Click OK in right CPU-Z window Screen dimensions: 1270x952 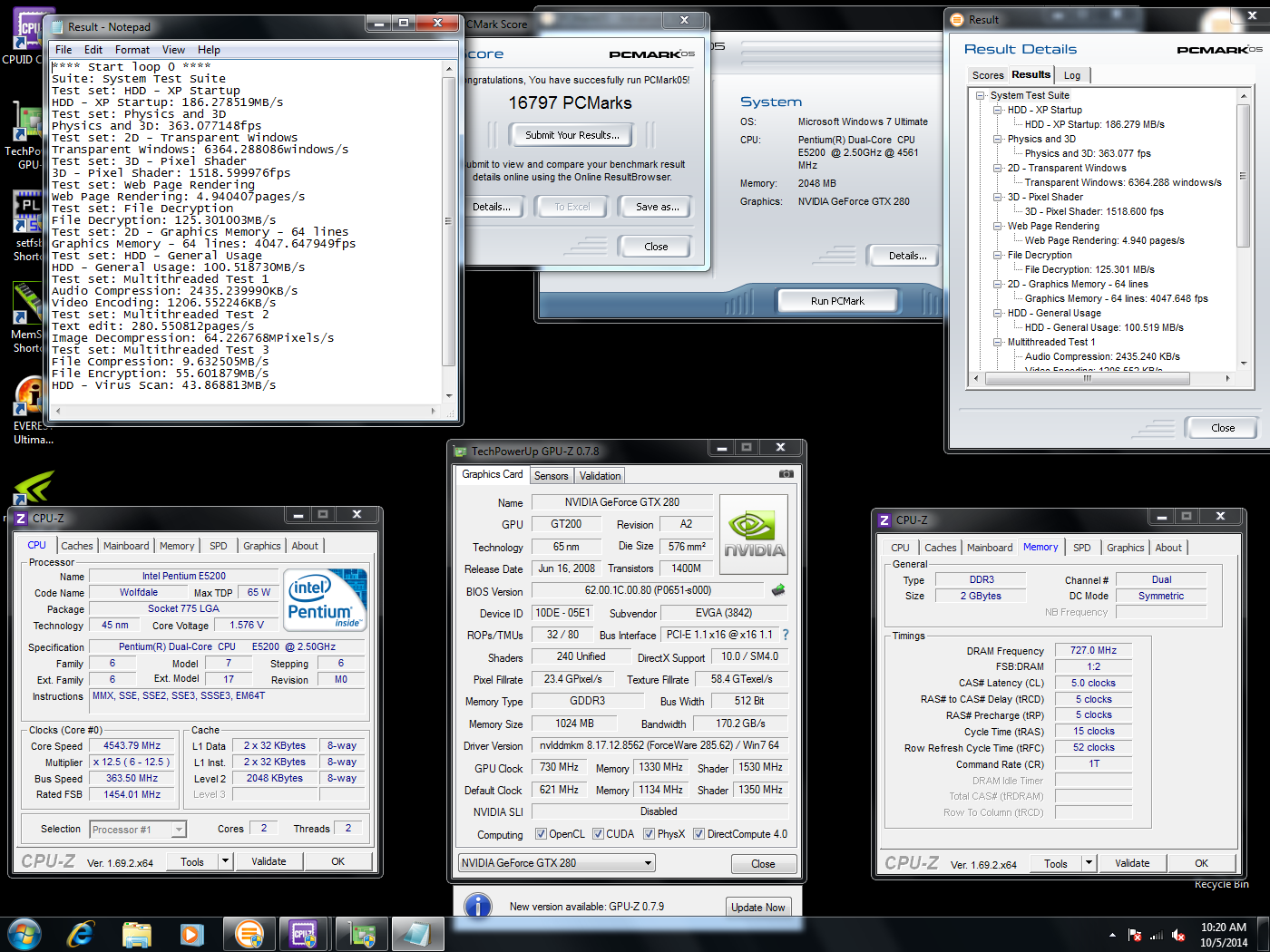[1201, 863]
